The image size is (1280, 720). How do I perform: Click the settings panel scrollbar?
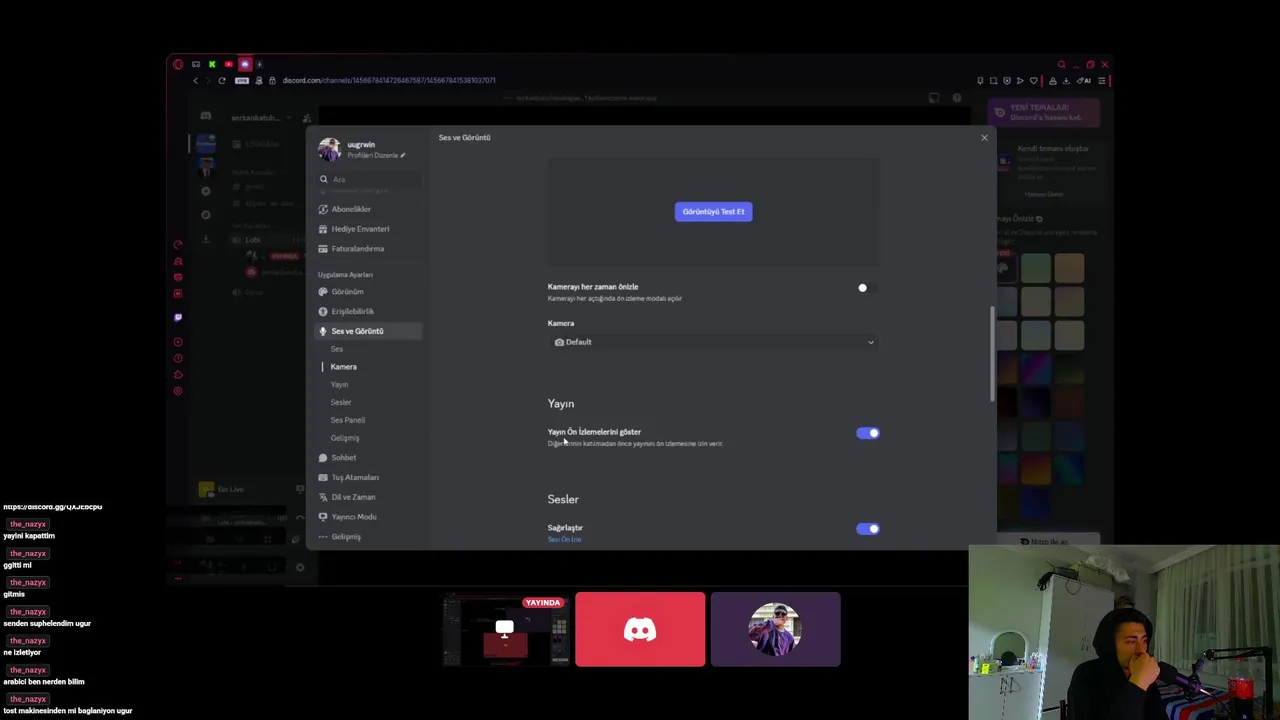tap(992, 353)
